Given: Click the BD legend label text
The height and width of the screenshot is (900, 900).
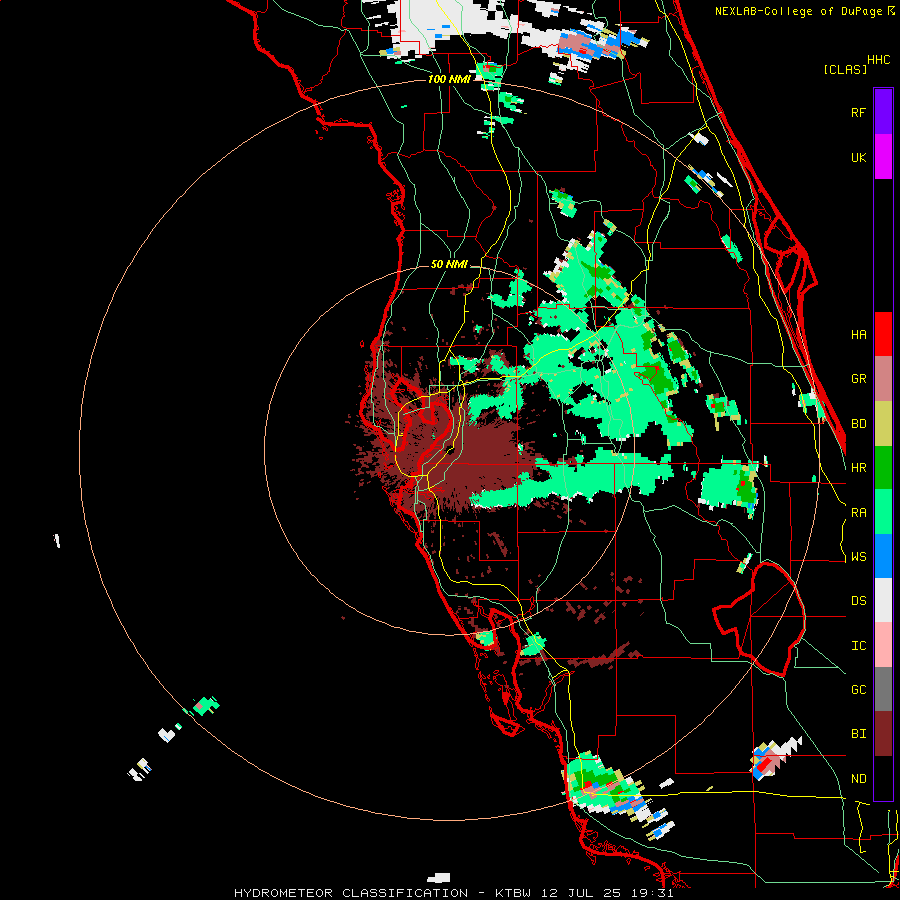Looking at the screenshot, I should tap(858, 424).
